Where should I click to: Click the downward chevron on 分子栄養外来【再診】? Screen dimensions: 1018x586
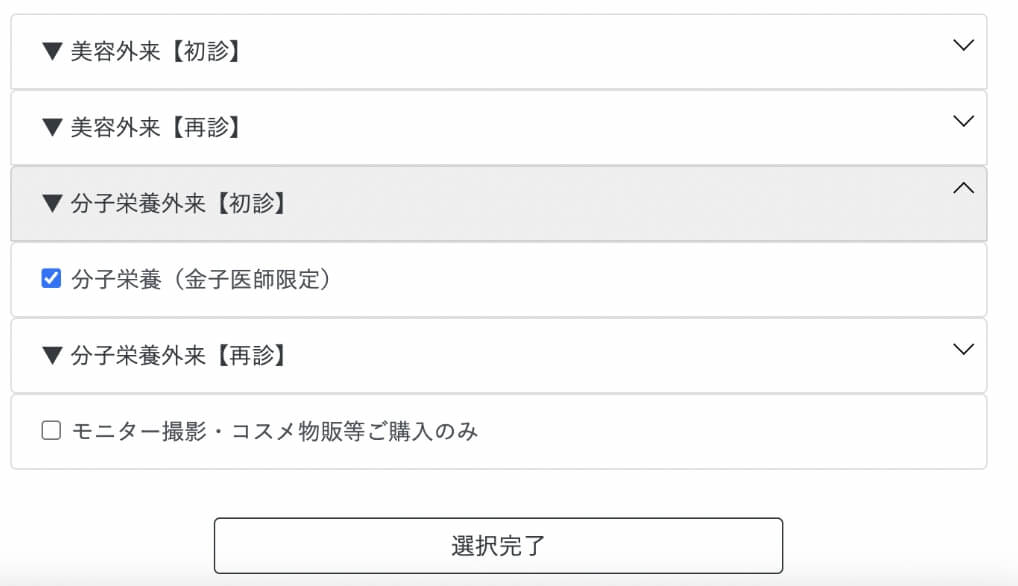click(963, 349)
